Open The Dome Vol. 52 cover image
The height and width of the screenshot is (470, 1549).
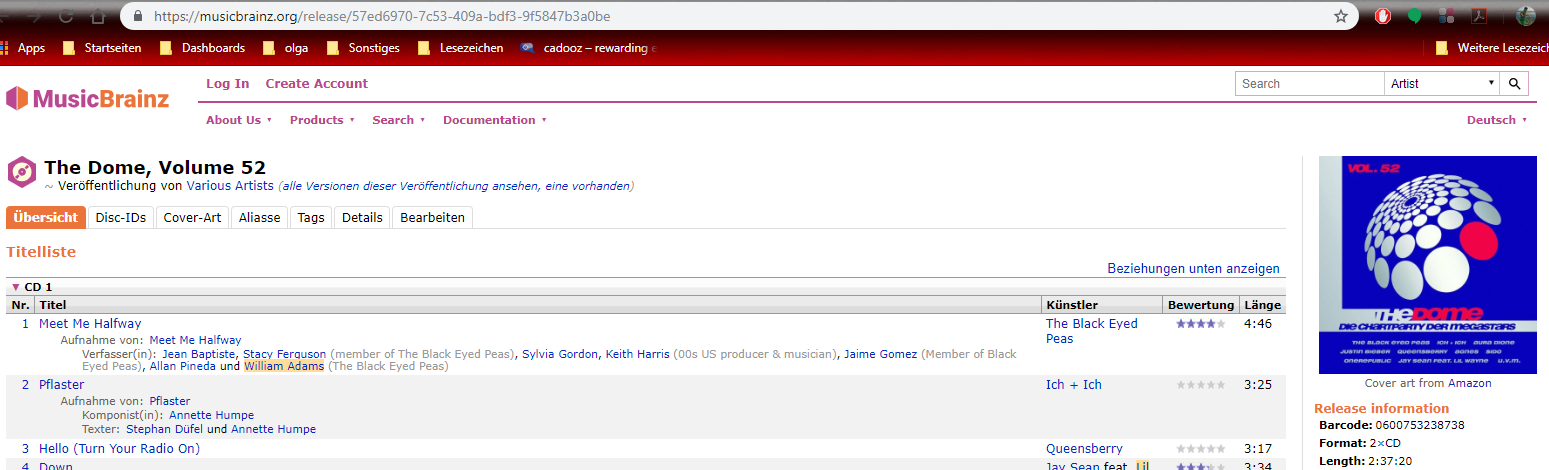click(x=1428, y=265)
